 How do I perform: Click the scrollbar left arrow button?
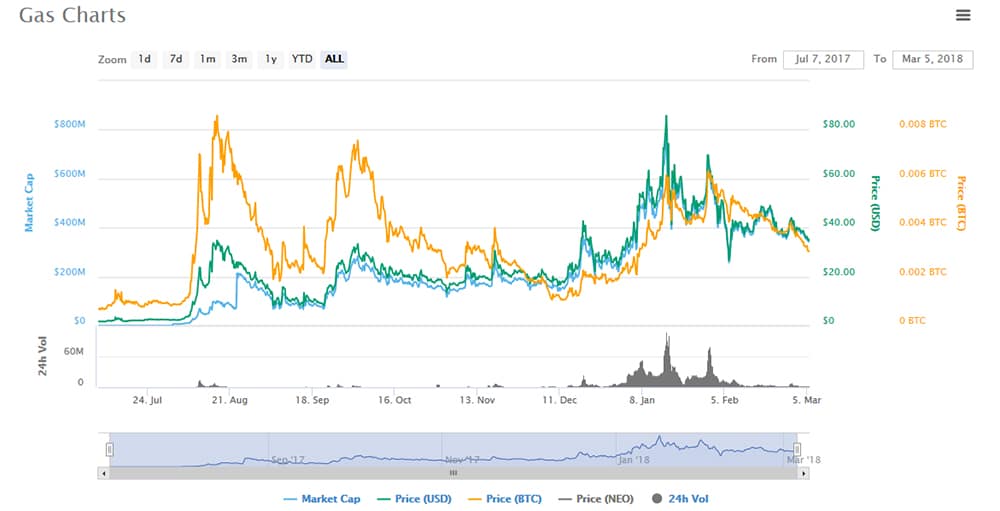103,473
